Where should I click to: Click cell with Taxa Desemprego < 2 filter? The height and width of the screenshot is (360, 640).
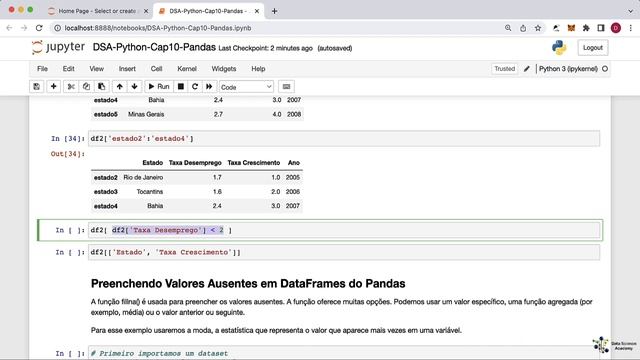[x=344, y=230]
